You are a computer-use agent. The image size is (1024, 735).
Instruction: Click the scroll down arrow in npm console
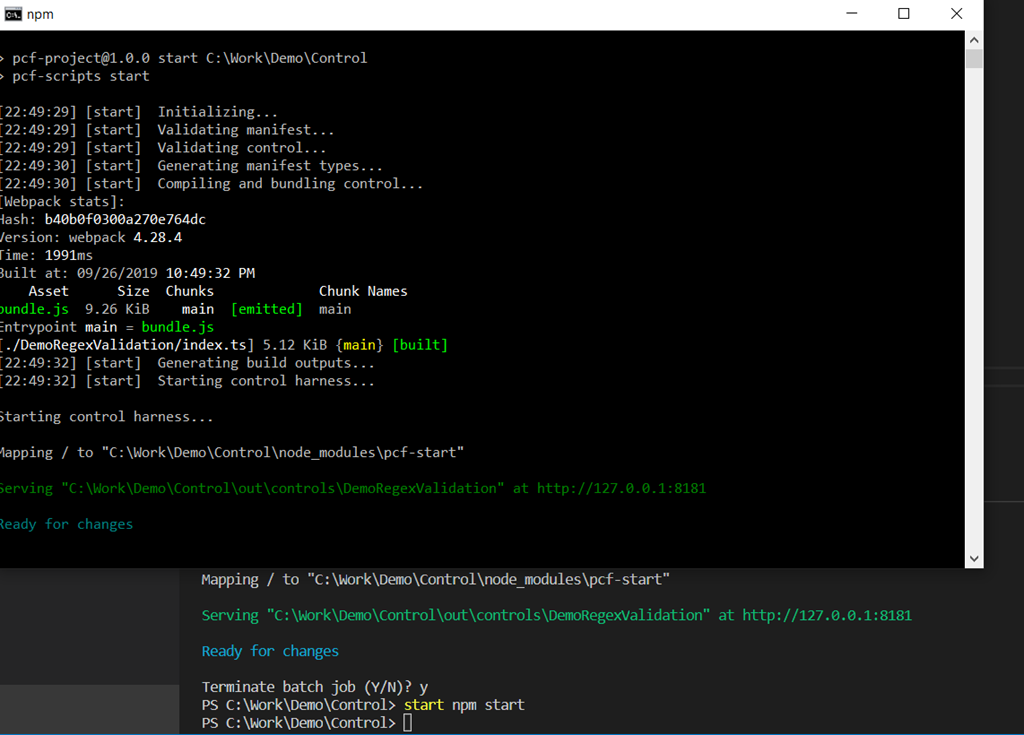(x=974, y=559)
